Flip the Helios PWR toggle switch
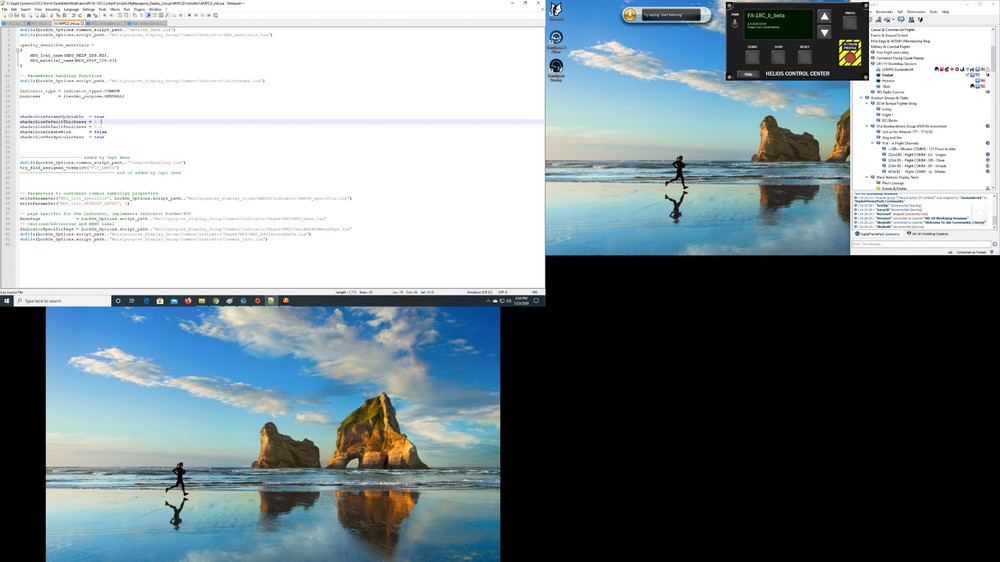This screenshot has height=562, width=1000. click(x=735, y=24)
